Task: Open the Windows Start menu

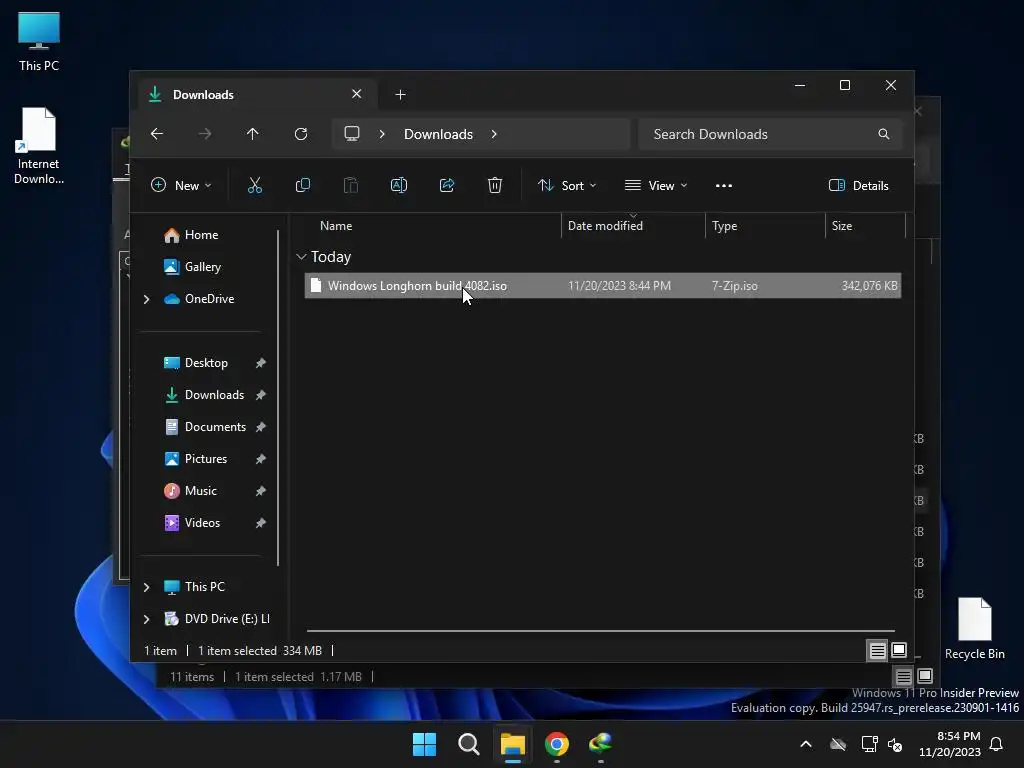Action: [424, 744]
